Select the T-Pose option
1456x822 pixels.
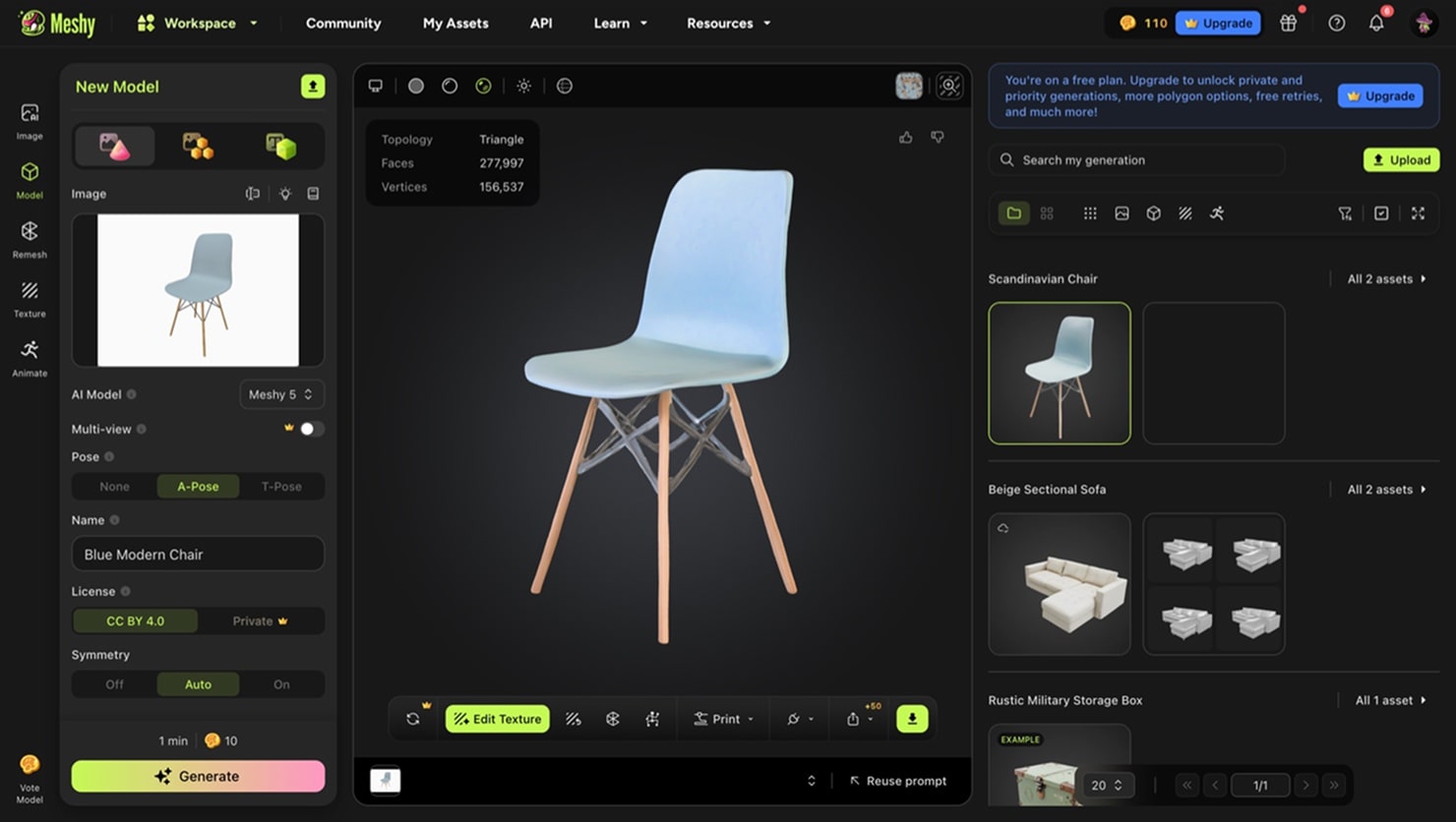coord(281,486)
